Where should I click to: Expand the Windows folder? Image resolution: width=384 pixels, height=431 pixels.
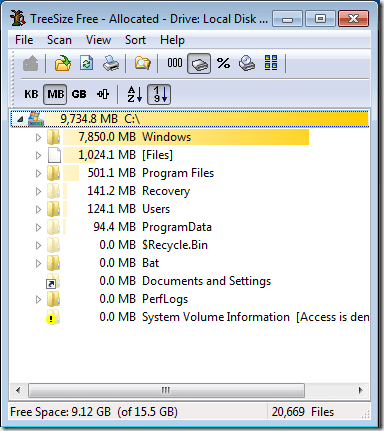coord(38,137)
